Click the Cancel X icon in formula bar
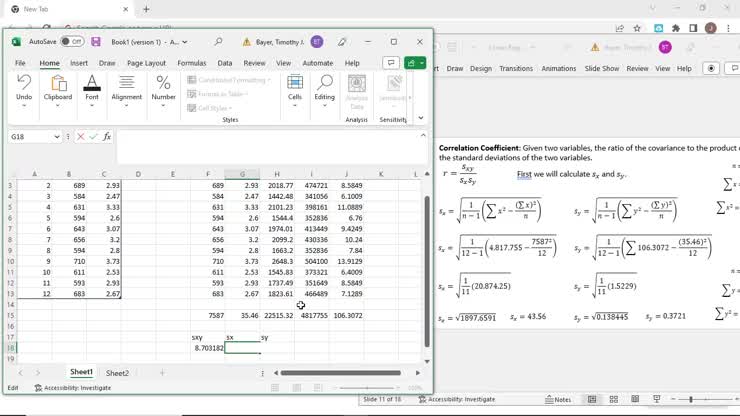Image resolution: width=740 pixels, height=416 pixels. coord(79,136)
